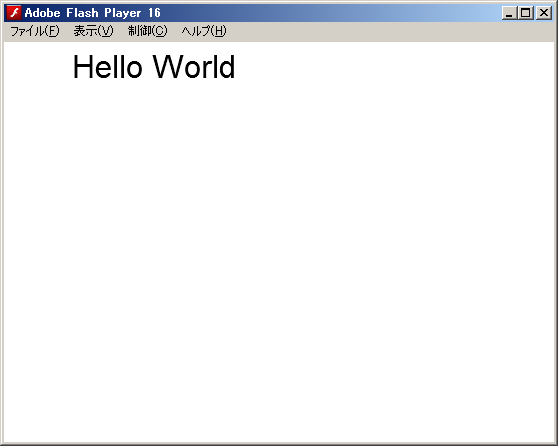Click the "Player" word in the title bar

pyautogui.click(x=122, y=14)
